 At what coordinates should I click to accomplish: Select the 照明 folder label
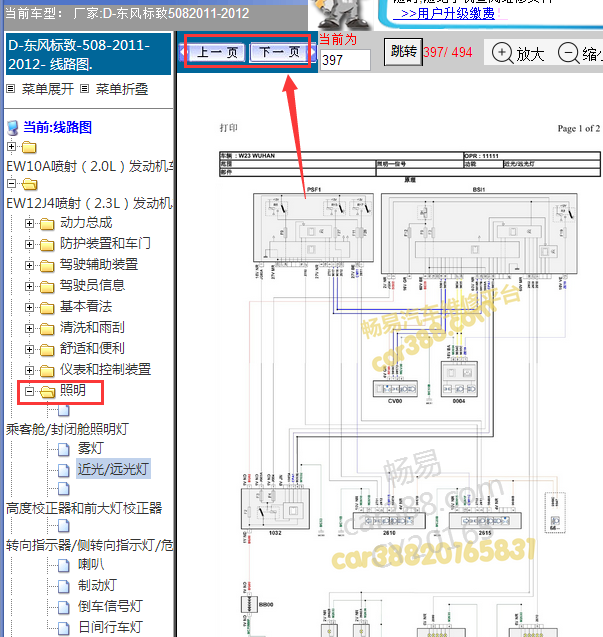[x=73, y=390]
